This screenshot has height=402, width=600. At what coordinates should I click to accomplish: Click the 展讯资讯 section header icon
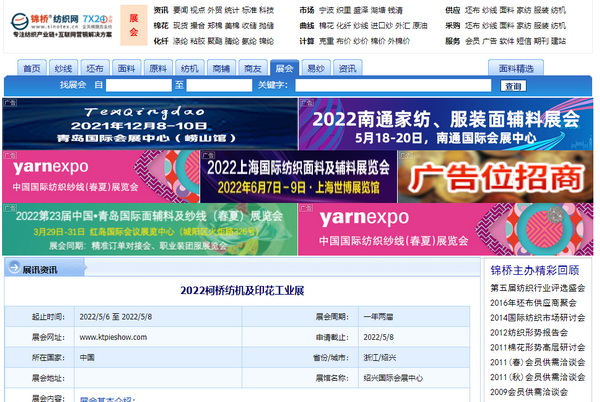(13, 269)
